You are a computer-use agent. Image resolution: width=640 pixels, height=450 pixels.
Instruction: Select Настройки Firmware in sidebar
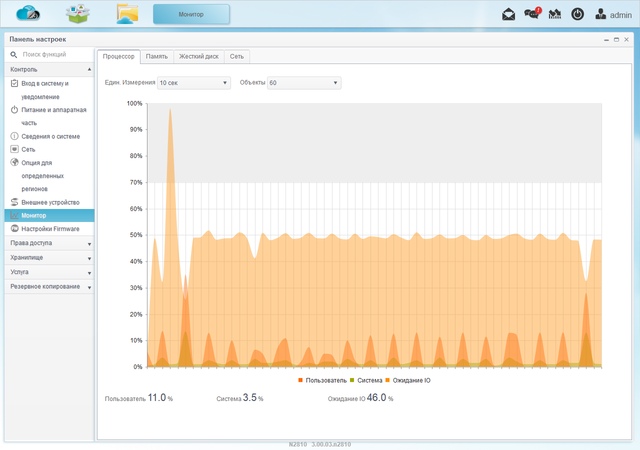point(50,229)
